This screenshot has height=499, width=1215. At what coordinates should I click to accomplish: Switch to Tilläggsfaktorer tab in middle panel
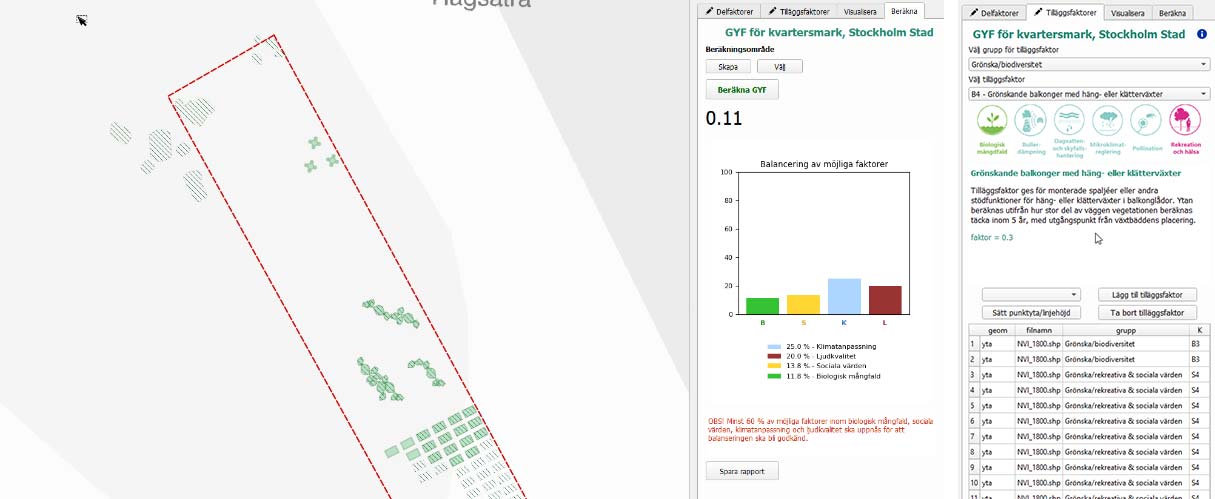[x=797, y=12]
